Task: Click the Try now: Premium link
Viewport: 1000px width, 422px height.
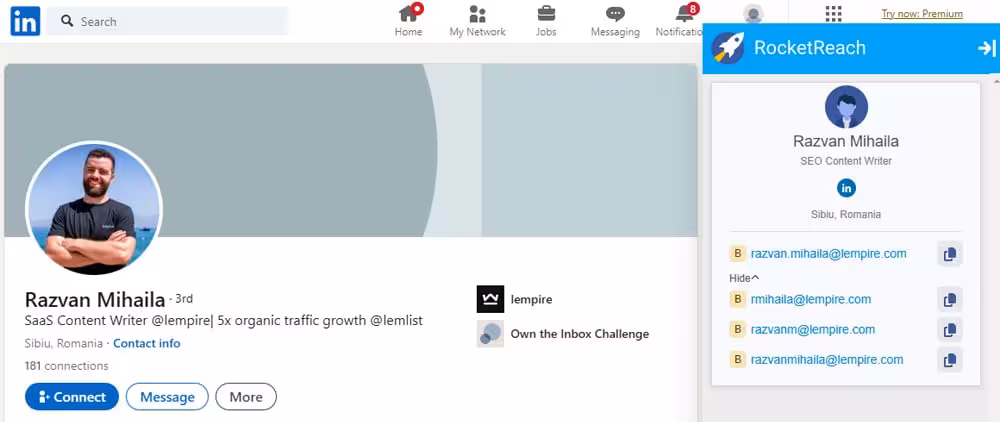Action: click(922, 14)
